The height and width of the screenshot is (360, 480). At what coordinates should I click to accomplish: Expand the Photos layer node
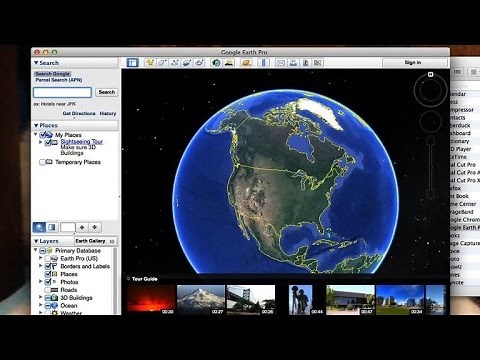coord(41,282)
